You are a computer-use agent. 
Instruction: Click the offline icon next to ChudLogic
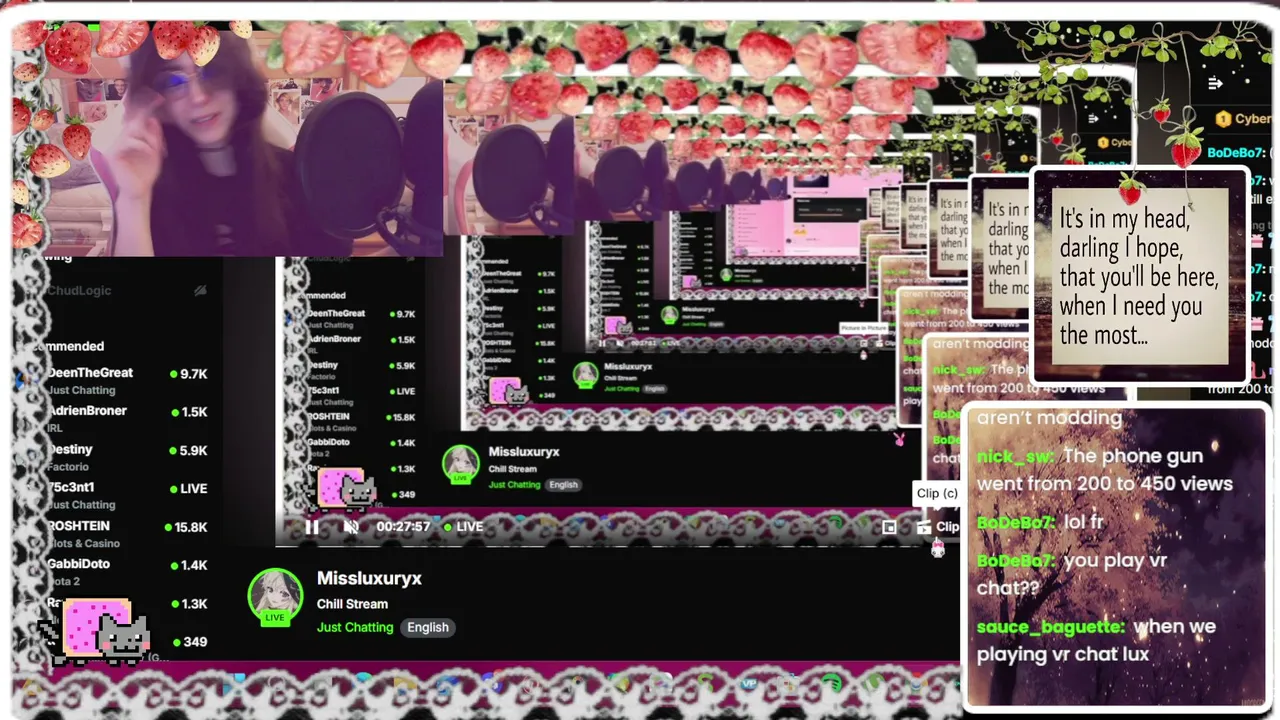(200, 291)
